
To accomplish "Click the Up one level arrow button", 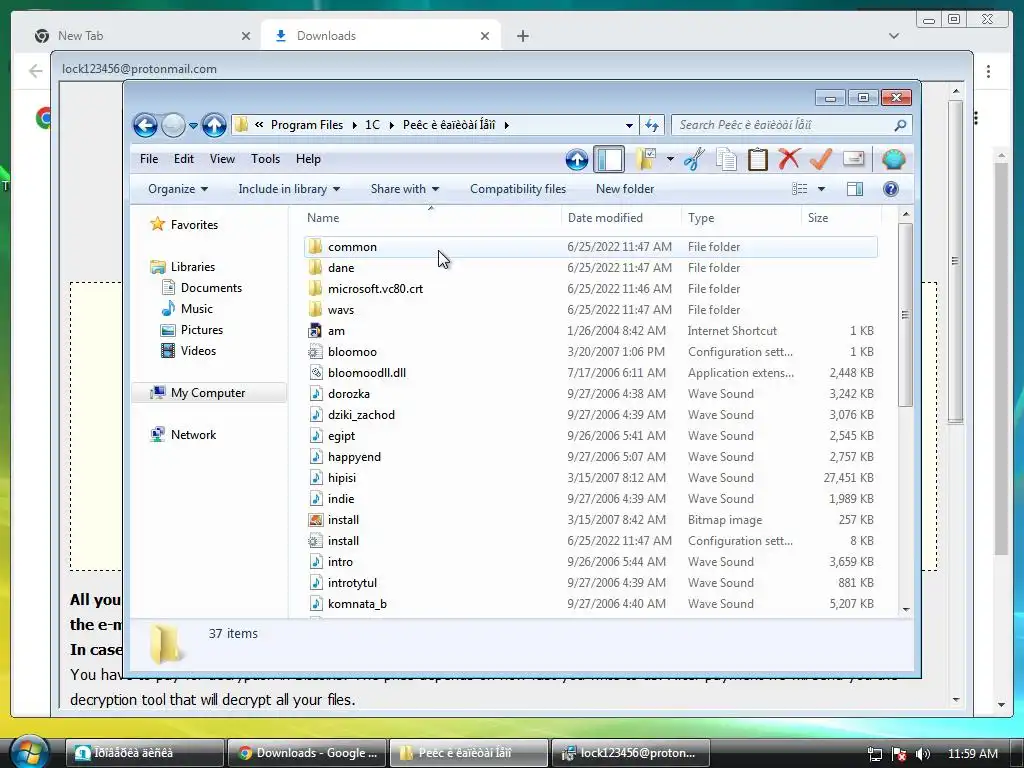I will click(214, 125).
